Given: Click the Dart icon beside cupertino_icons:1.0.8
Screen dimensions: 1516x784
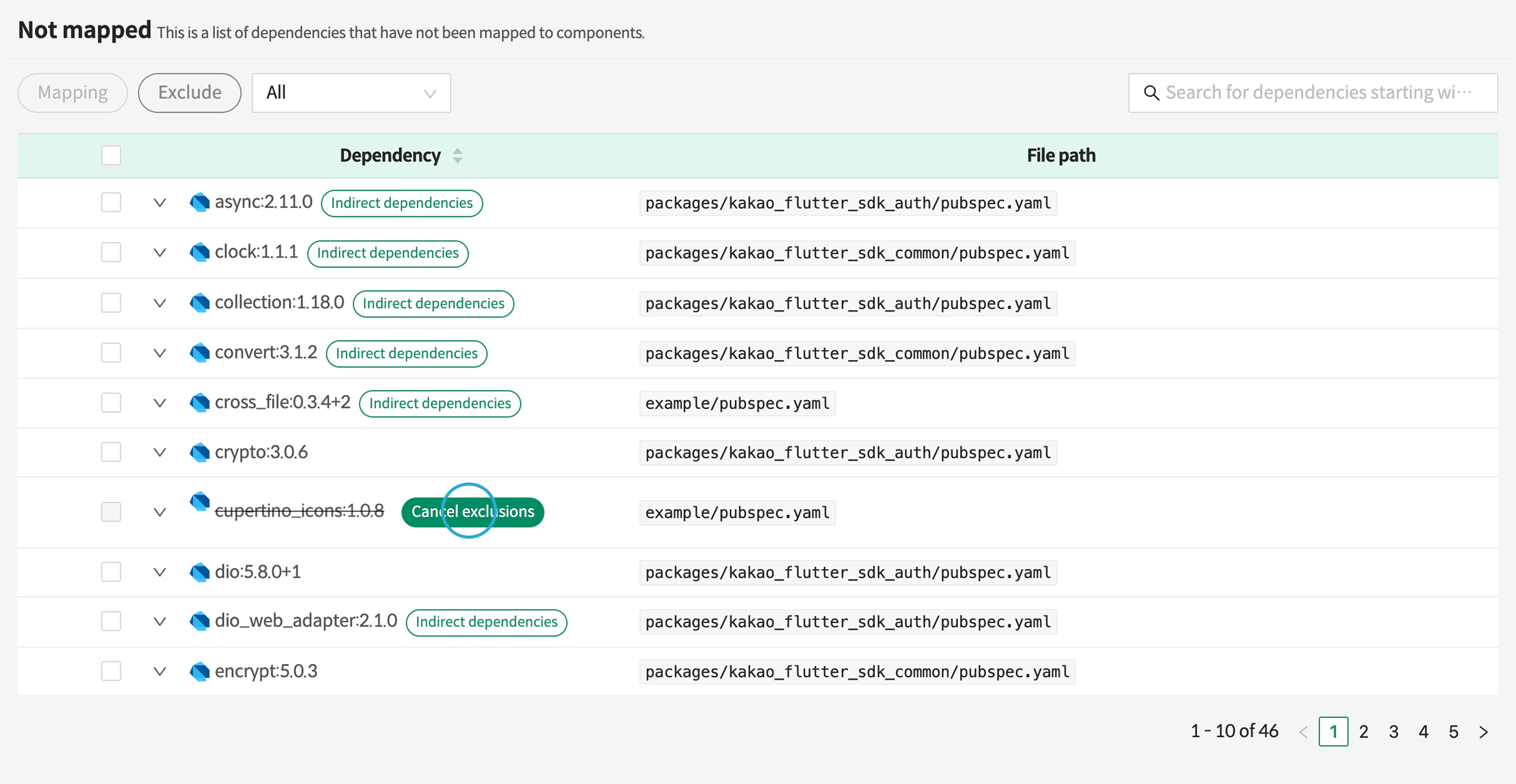Looking at the screenshot, I should point(199,501).
